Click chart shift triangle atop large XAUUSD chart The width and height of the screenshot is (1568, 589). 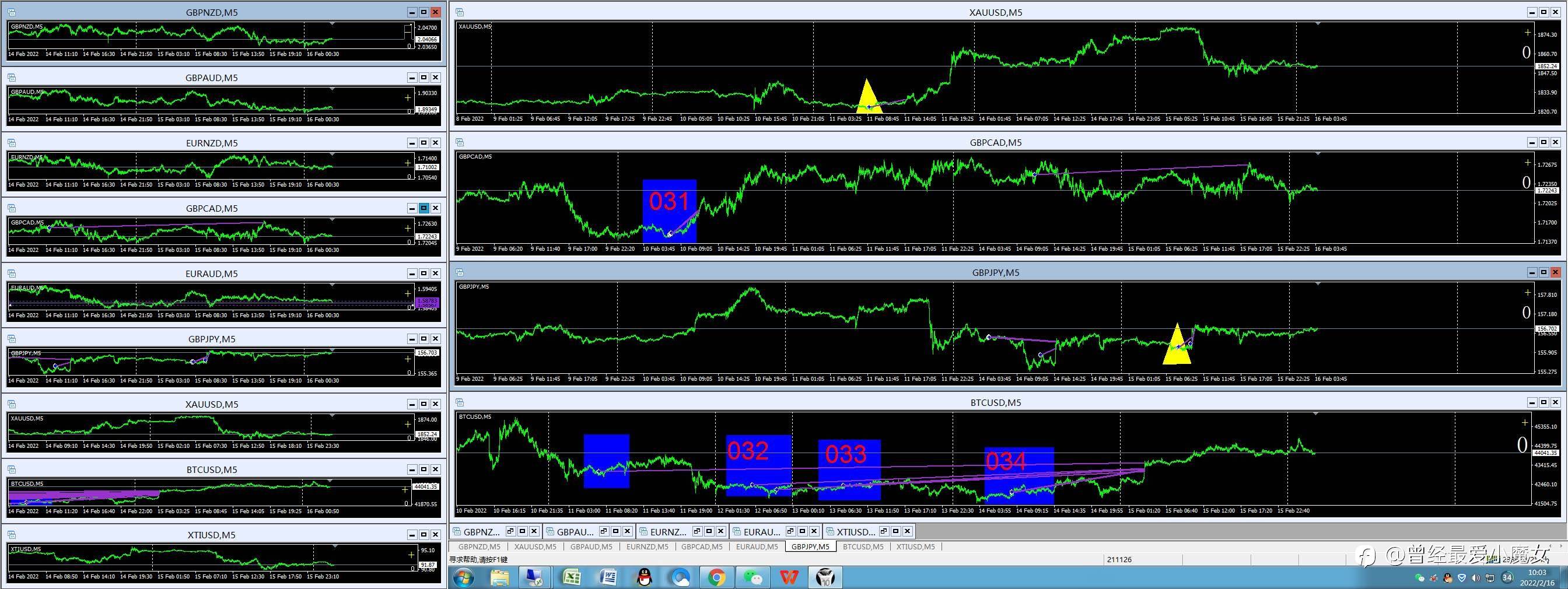coord(1318,24)
